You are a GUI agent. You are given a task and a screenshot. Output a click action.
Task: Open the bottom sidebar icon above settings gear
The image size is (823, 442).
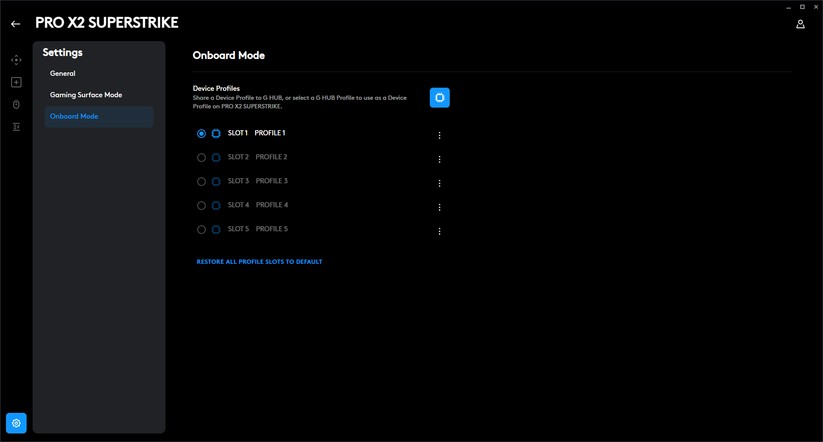coord(16,127)
